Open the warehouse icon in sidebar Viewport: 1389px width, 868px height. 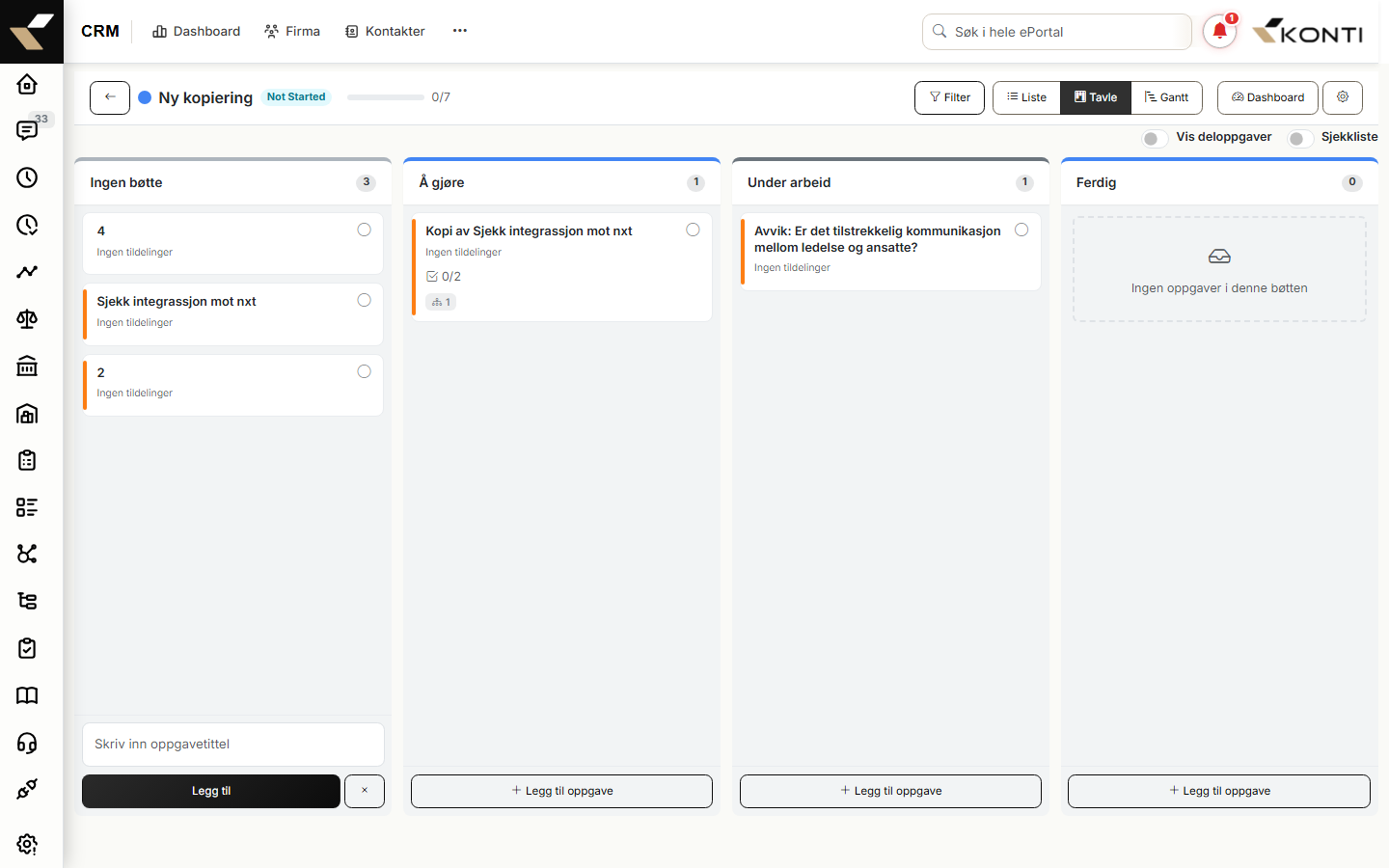pyautogui.click(x=27, y=413)
